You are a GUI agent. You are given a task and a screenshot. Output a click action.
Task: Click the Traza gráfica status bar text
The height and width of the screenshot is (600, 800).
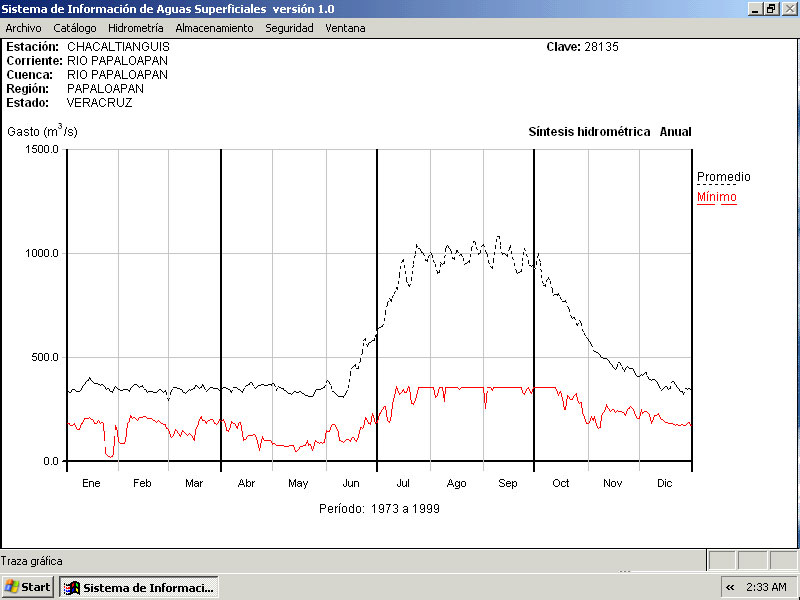32,561
